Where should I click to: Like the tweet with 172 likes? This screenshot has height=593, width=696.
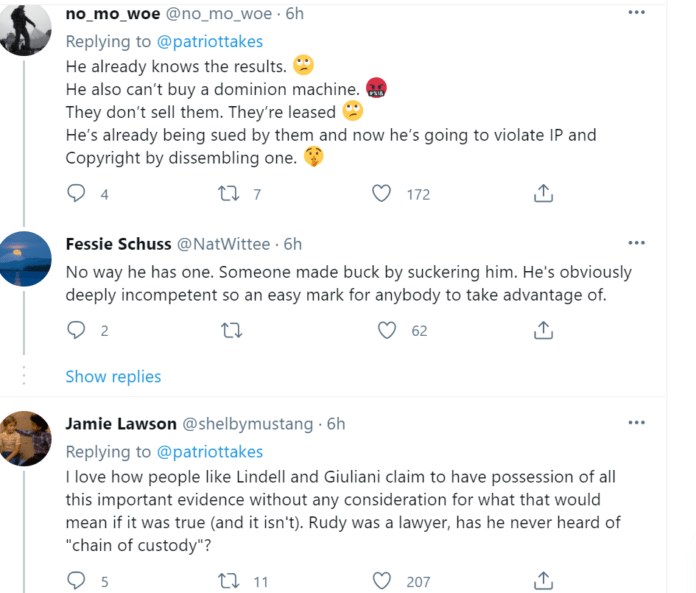pyautogui.click(x=381, y=194)
